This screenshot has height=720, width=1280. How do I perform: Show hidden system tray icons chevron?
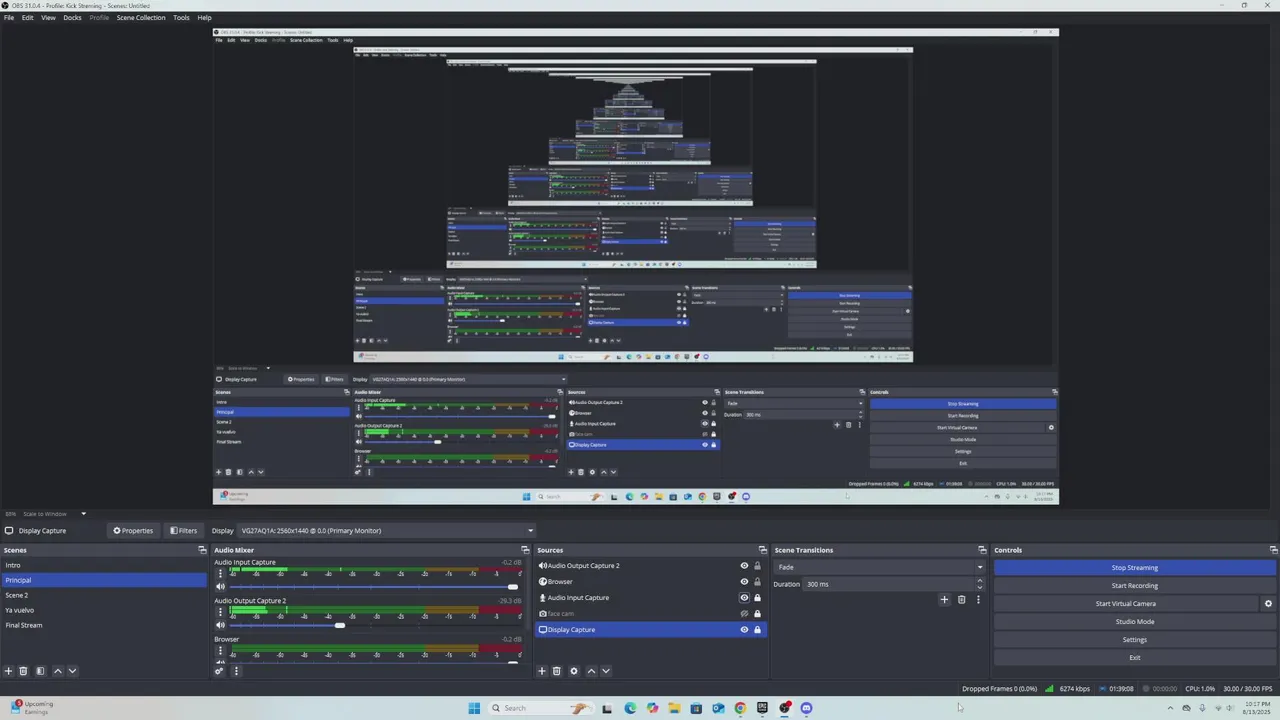click(1170, 708)
